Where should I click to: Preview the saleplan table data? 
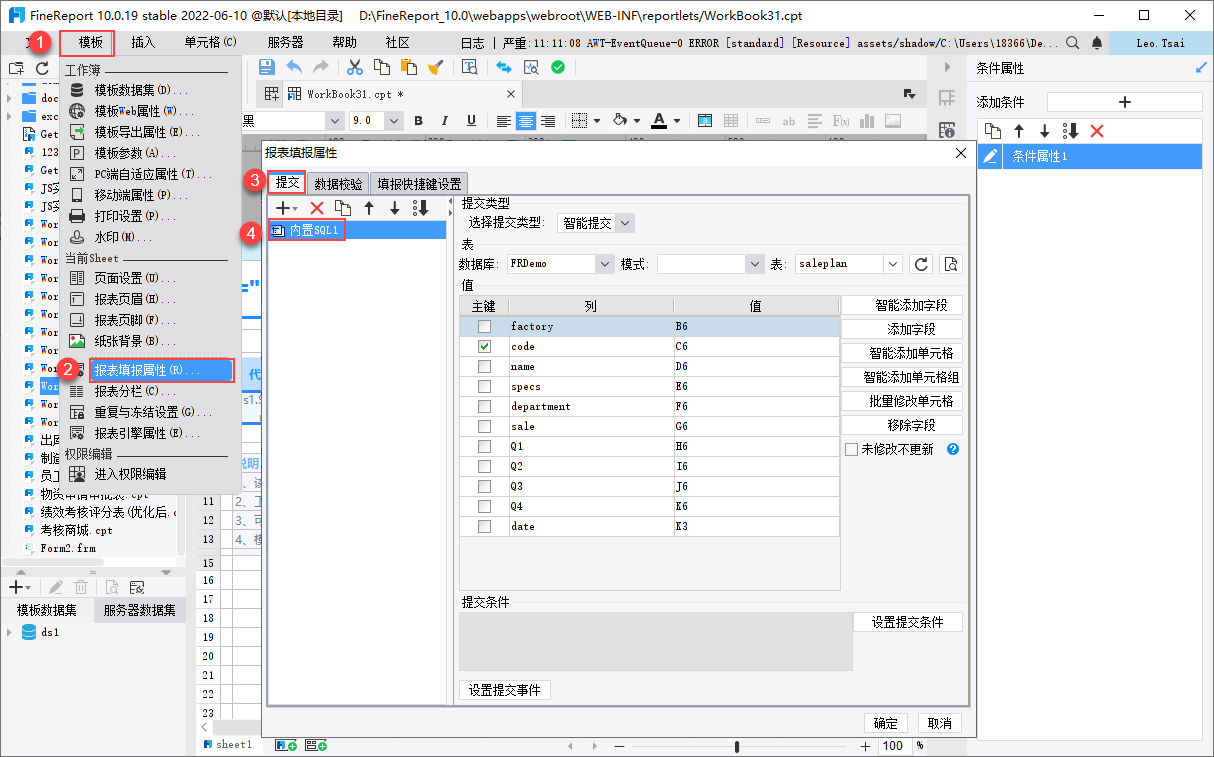click(951, 264)
